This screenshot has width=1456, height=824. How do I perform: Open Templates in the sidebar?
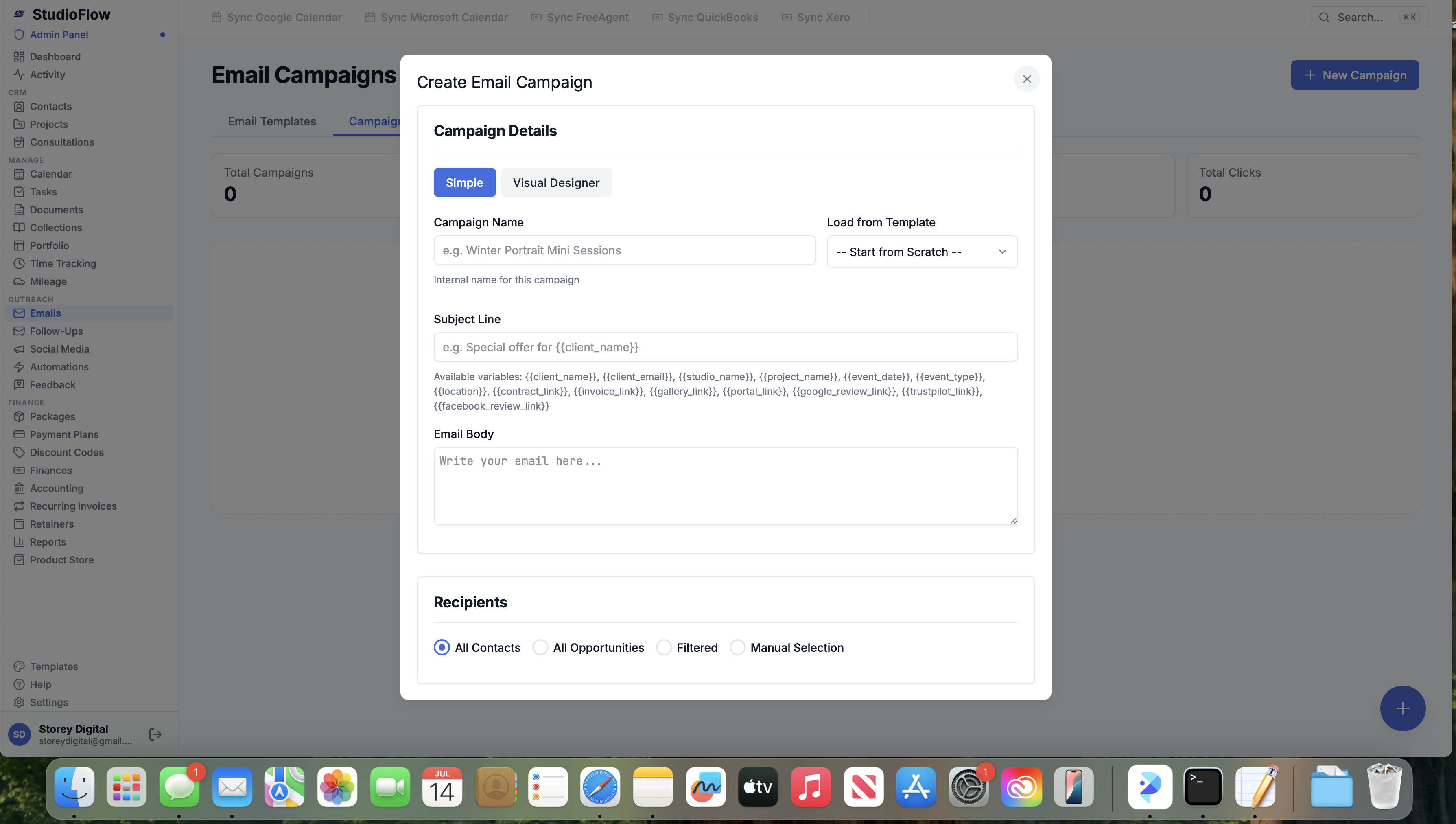click(x=54, y=667)
